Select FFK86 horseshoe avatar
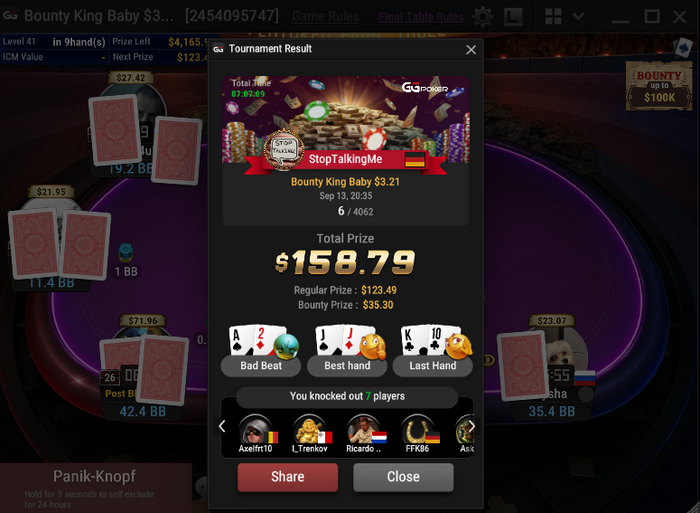This screenshot has width=700, height=513. point(417,429)
